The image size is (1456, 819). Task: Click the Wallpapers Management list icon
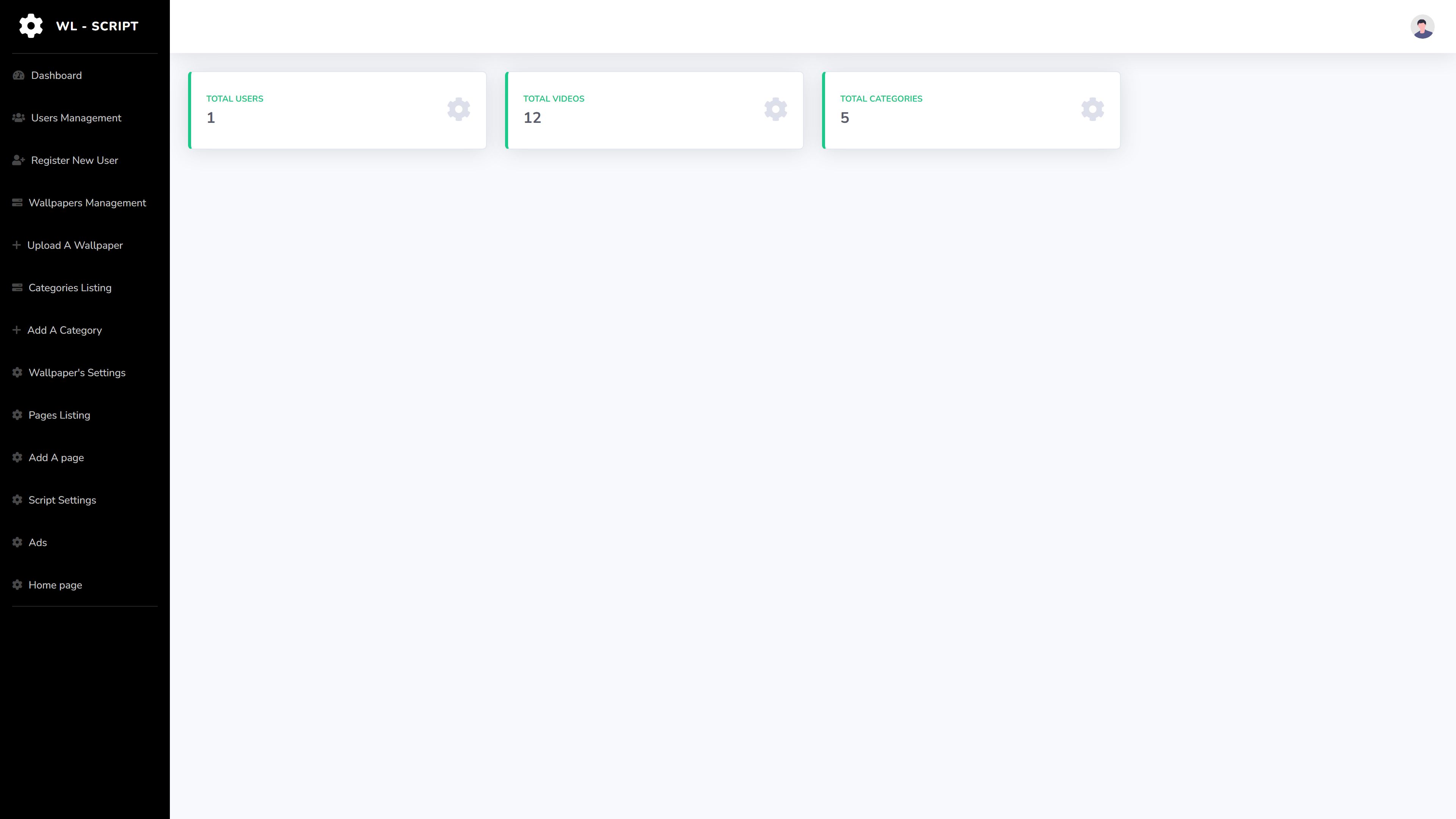[x=17, y=202]
